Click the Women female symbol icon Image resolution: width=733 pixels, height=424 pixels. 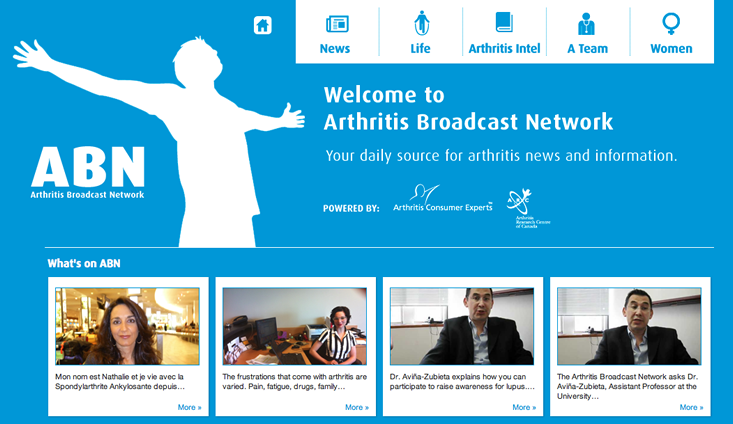pyautogui.click(x=671, y=23)
